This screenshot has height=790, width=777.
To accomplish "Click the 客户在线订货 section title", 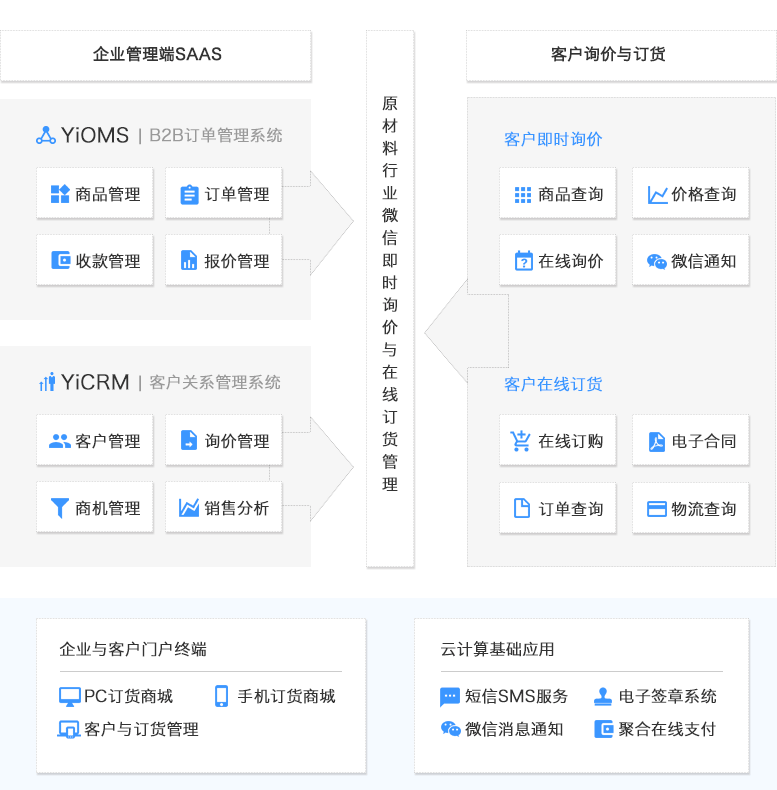I will coord(553,384).
